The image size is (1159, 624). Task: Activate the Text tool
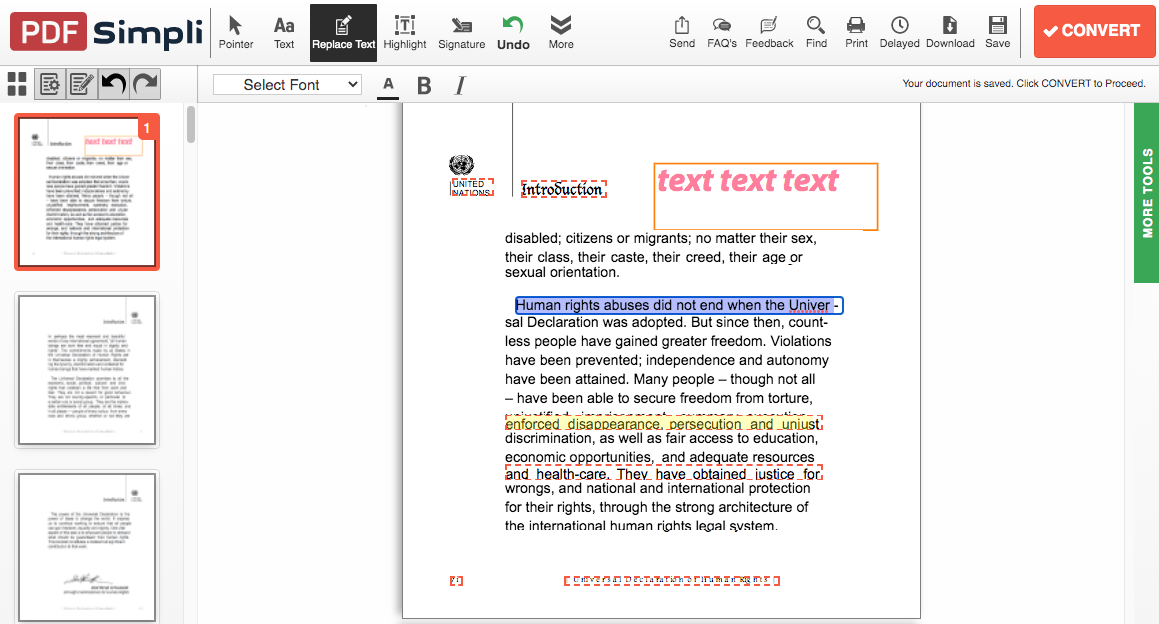coord(283,32)
